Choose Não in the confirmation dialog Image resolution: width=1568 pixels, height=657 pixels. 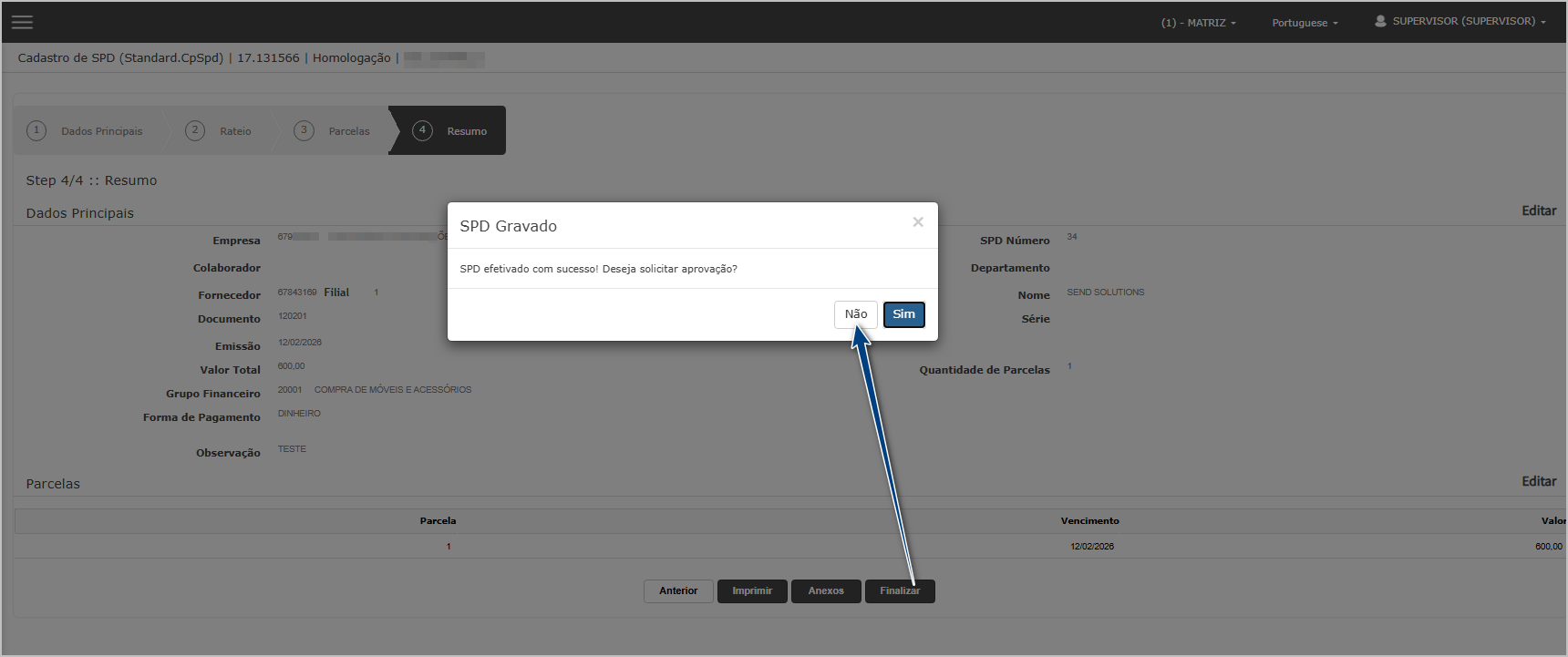point(855,314)
